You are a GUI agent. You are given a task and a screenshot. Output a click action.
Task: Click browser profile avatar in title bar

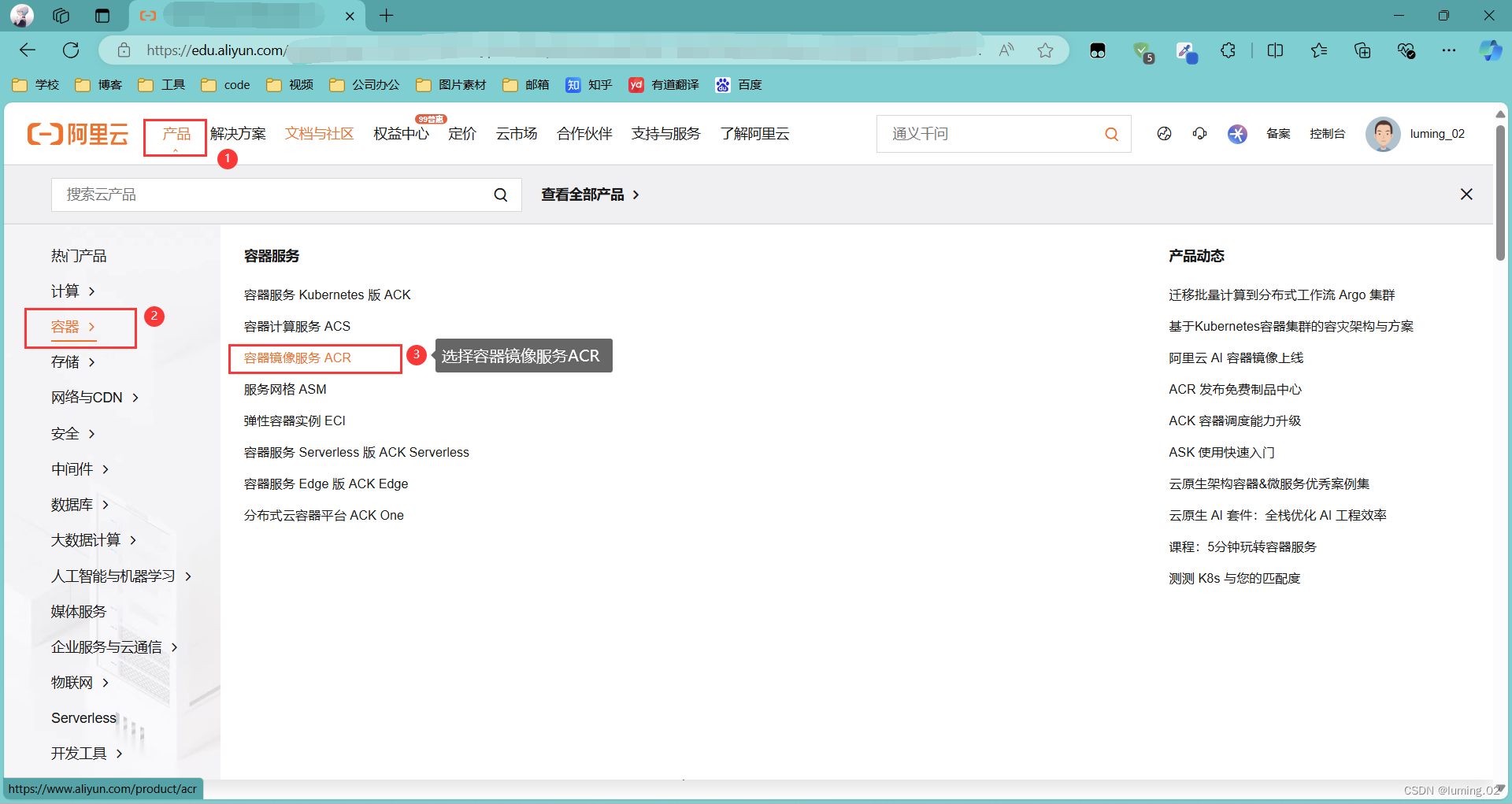point(22,16)
